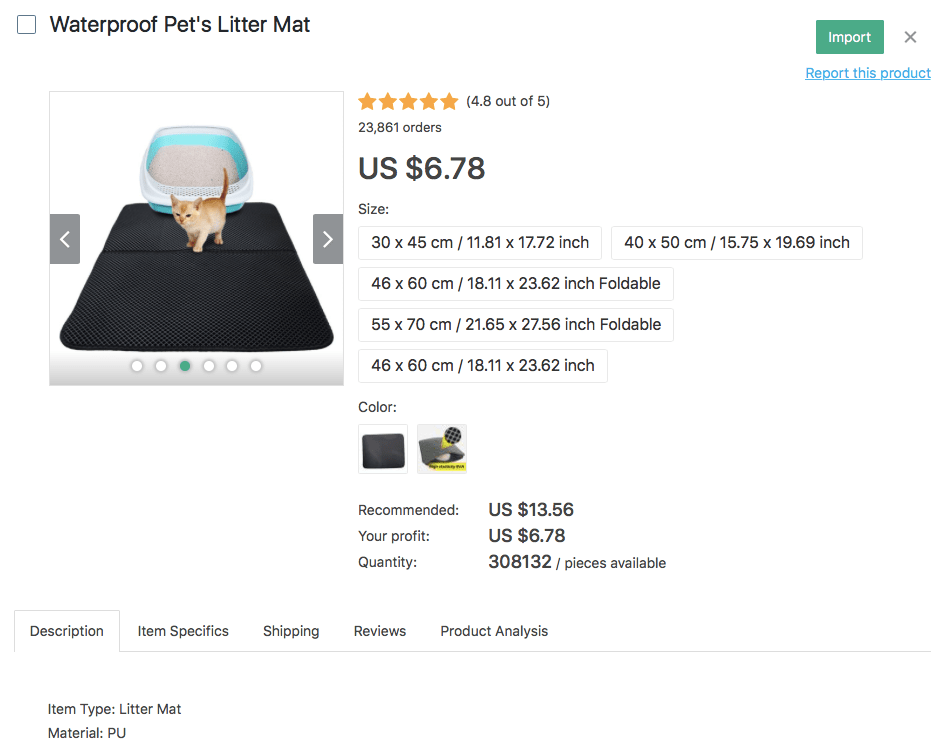
Task: View the Product Analysis tab
Action: (494, 631)
